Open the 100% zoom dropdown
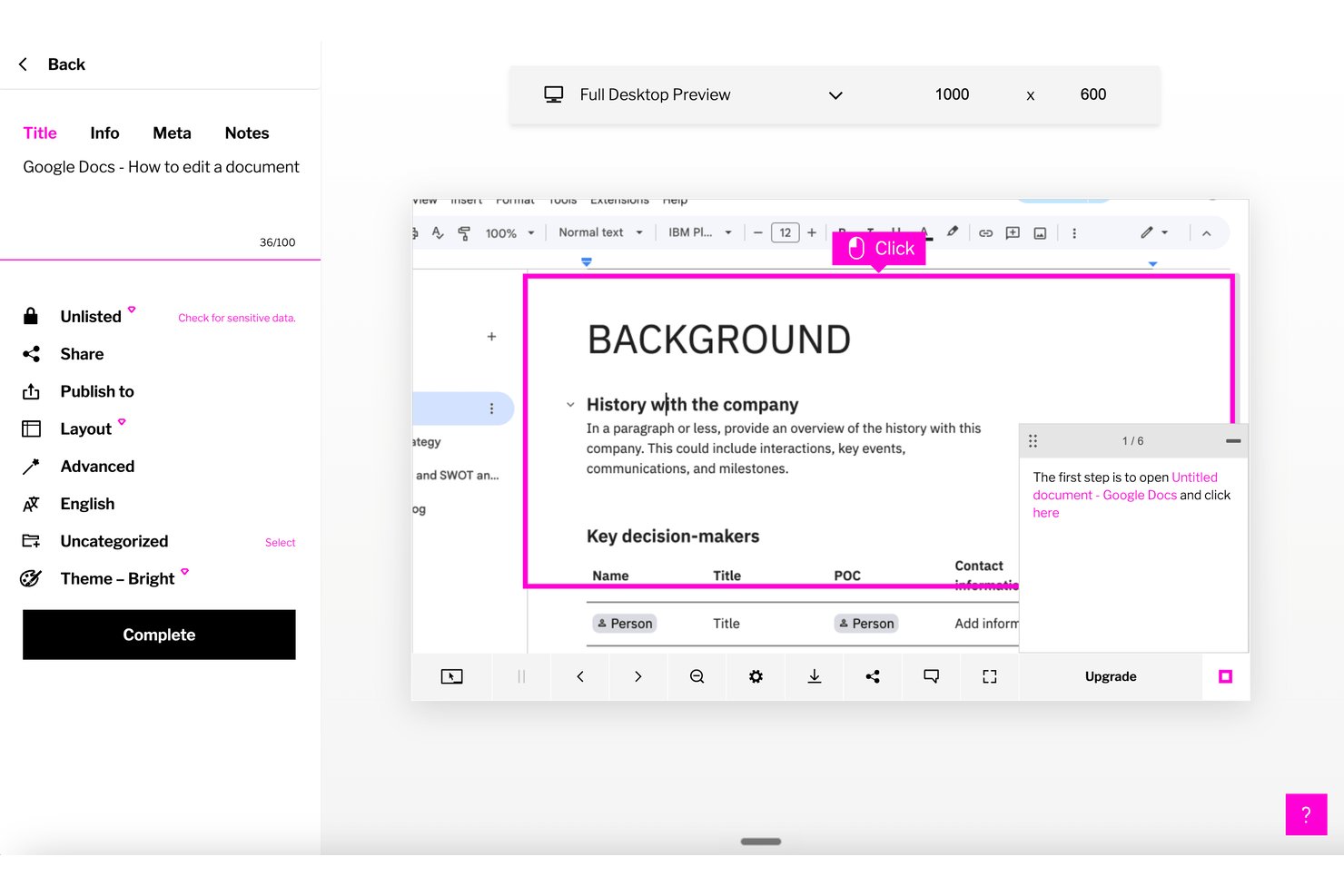The image size is (1344, 896). pyautogui.click(x=509, y=233)
